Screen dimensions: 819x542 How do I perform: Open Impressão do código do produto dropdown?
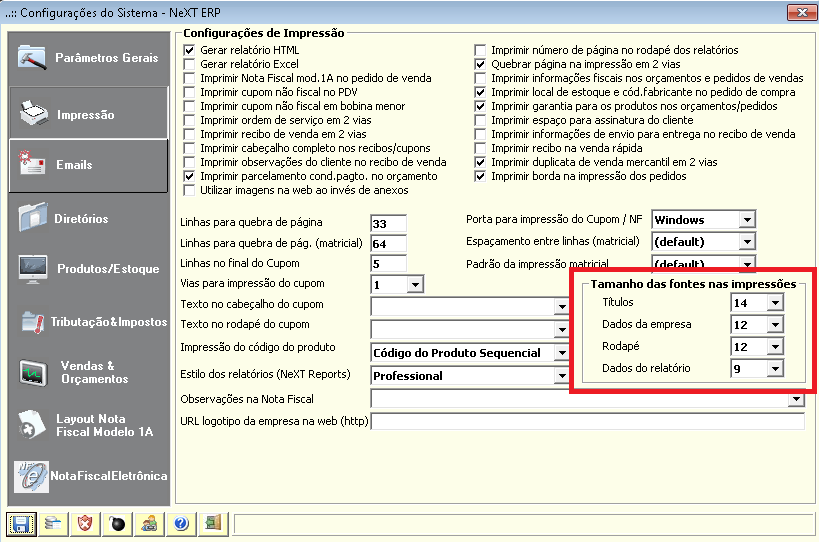pos(562,353)
